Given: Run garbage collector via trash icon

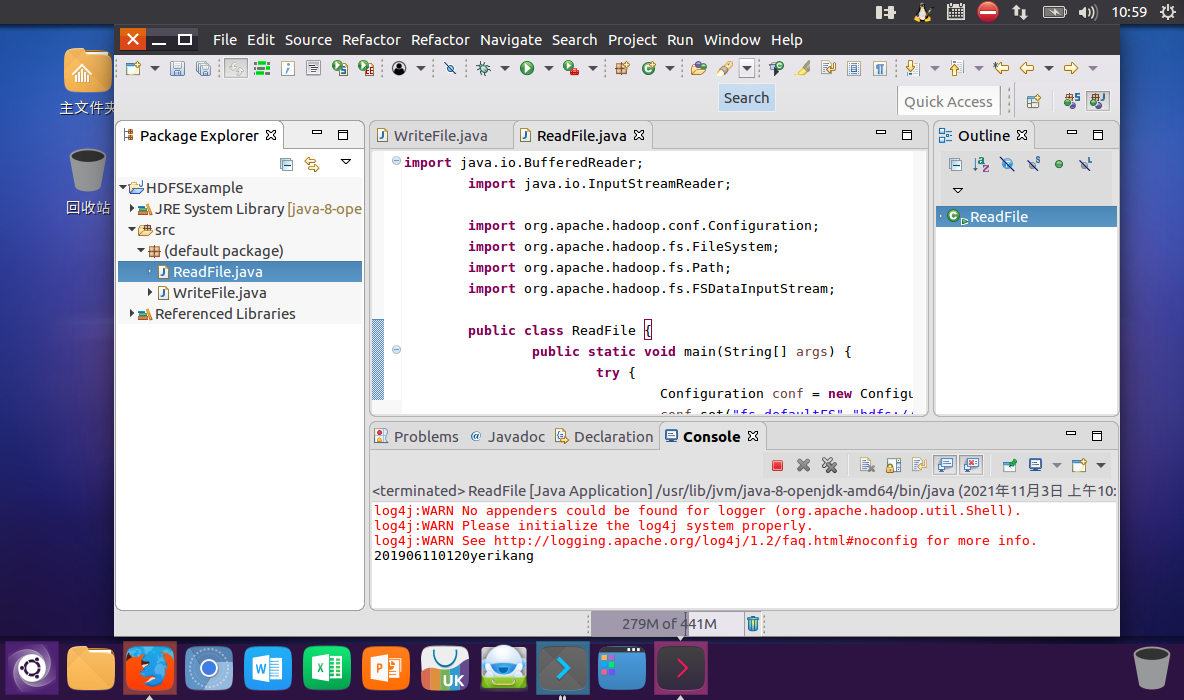Looking at the screenshot, I should click(x=753, y=624).
